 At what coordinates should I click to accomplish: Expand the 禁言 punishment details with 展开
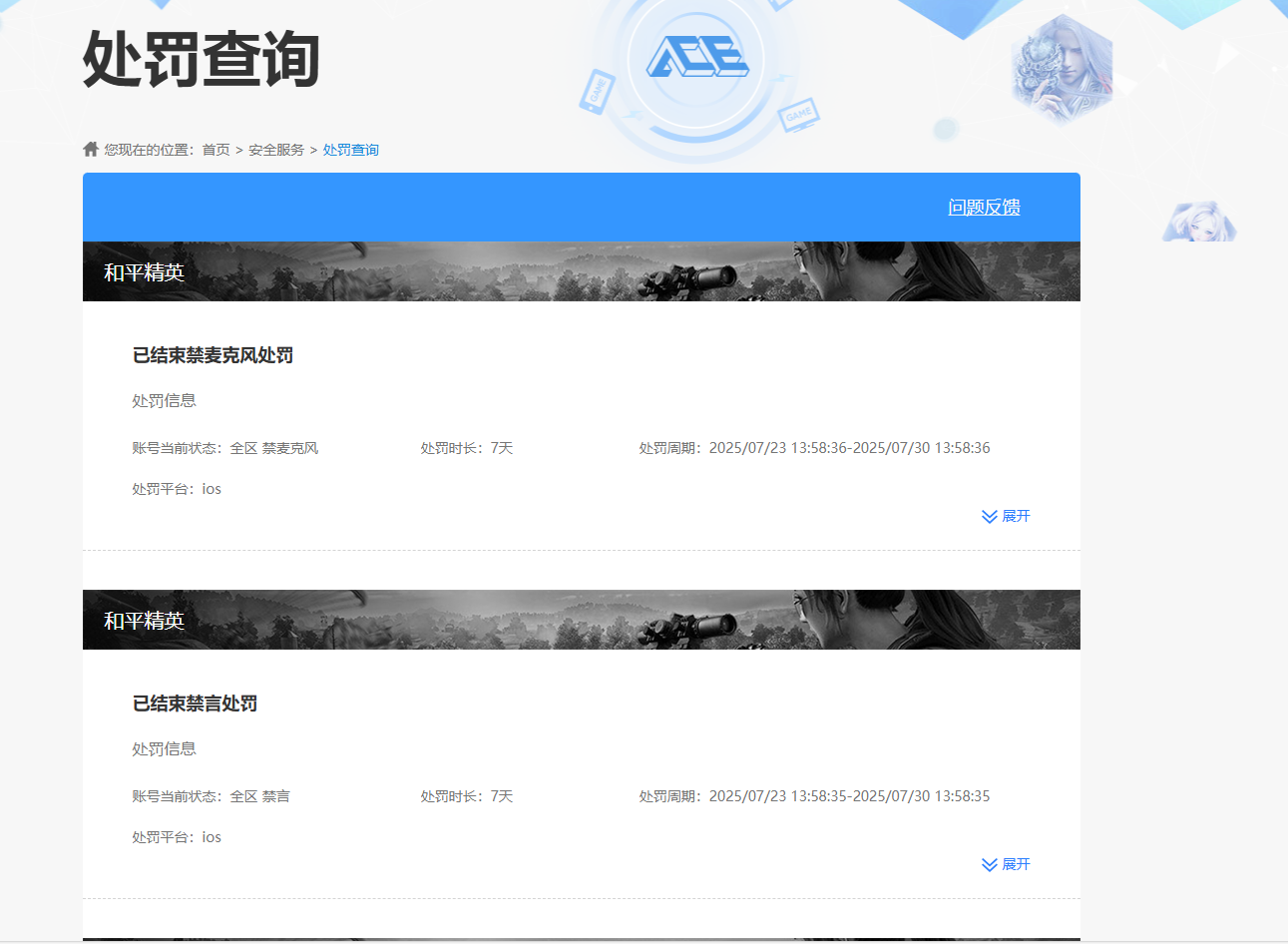(x=1006, y=864)
